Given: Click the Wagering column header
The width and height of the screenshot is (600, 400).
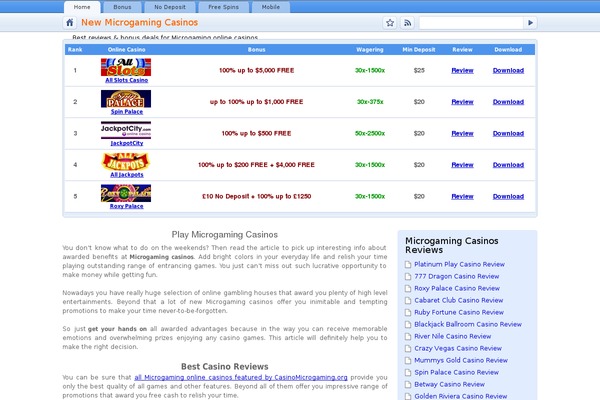Looking at the screenshot, I should coord(370,50).
